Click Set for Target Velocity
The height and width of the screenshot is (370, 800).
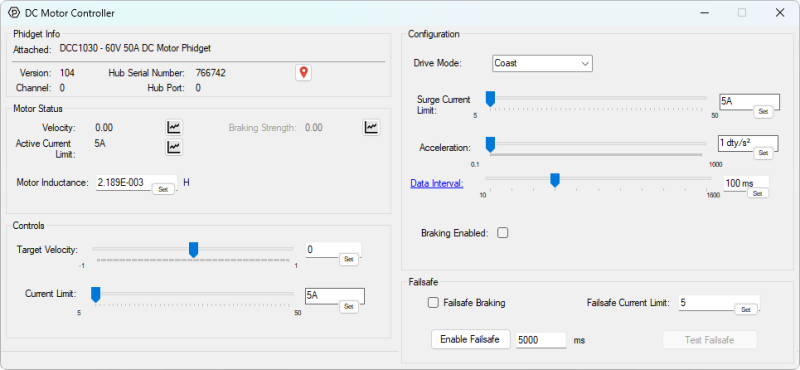[348, 259]
